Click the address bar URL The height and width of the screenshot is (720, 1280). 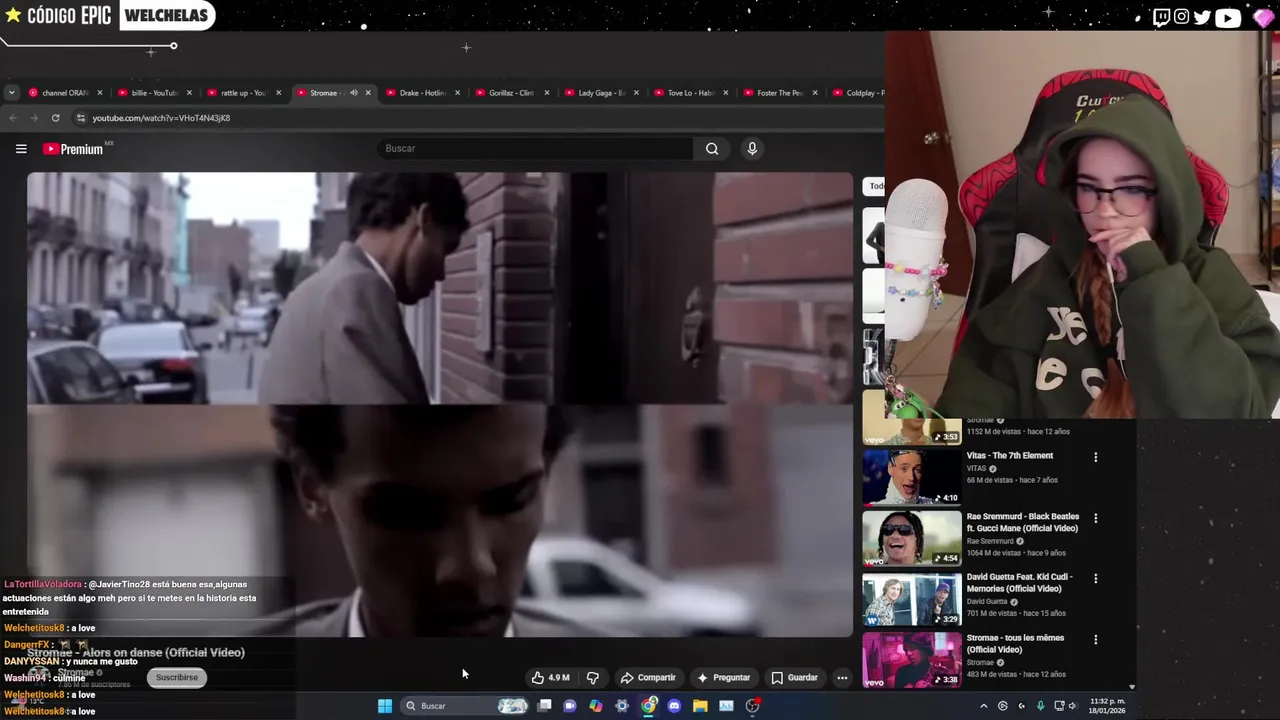[161, 118]
